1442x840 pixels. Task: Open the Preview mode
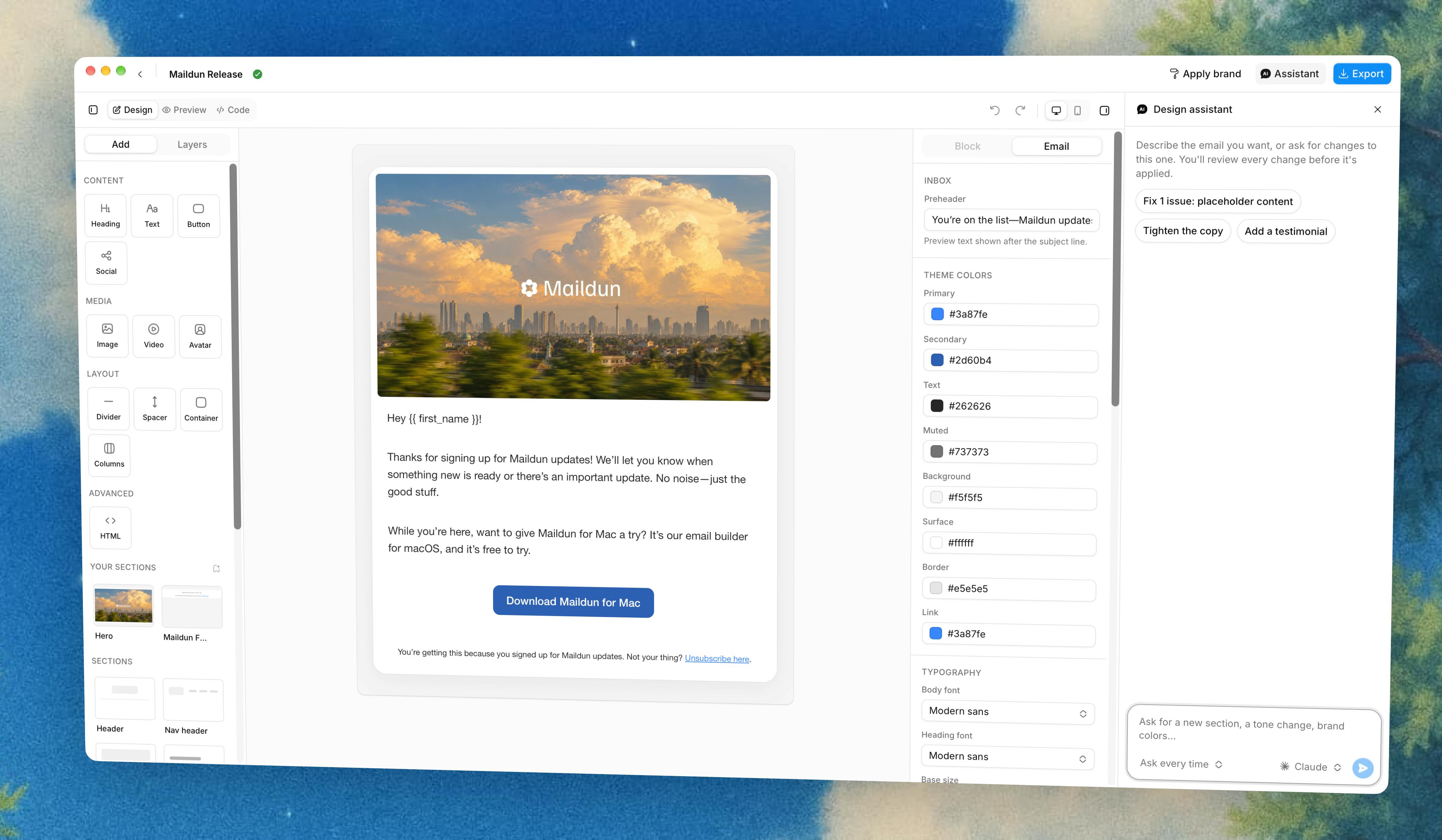(184, 110)
